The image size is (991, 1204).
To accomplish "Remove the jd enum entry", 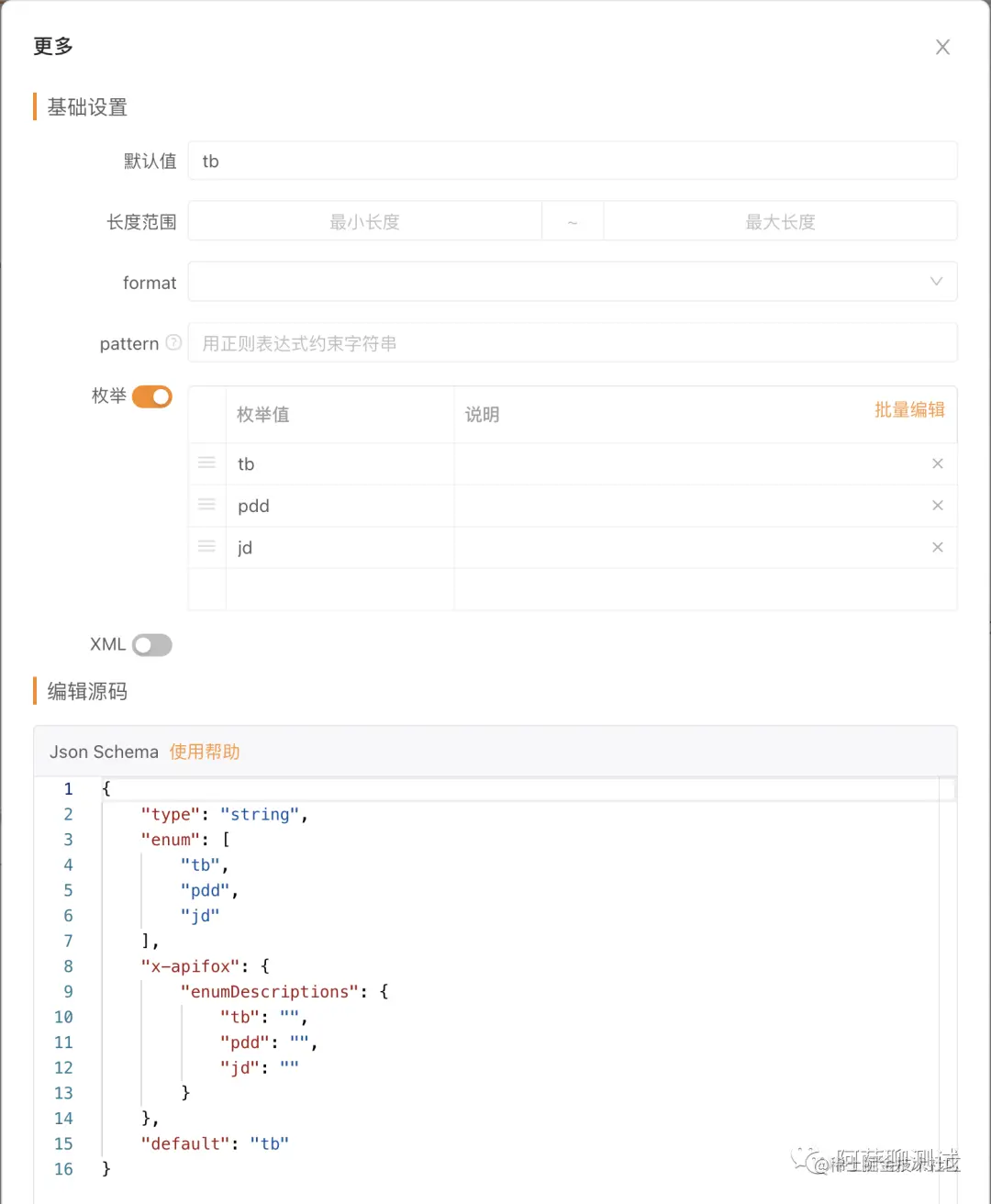I will click(937, 547).
